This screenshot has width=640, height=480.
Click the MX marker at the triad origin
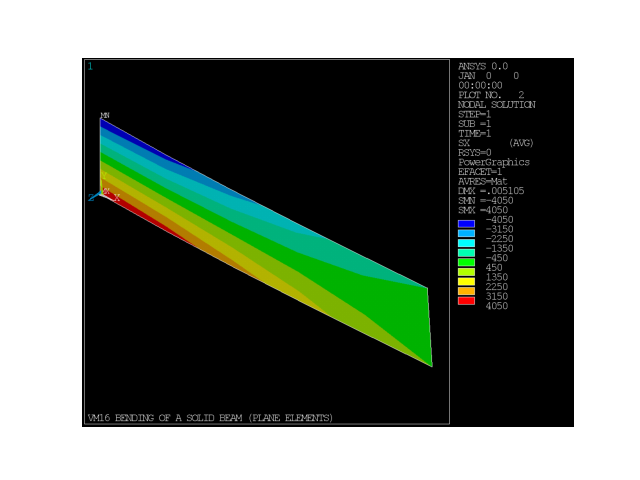106,191
